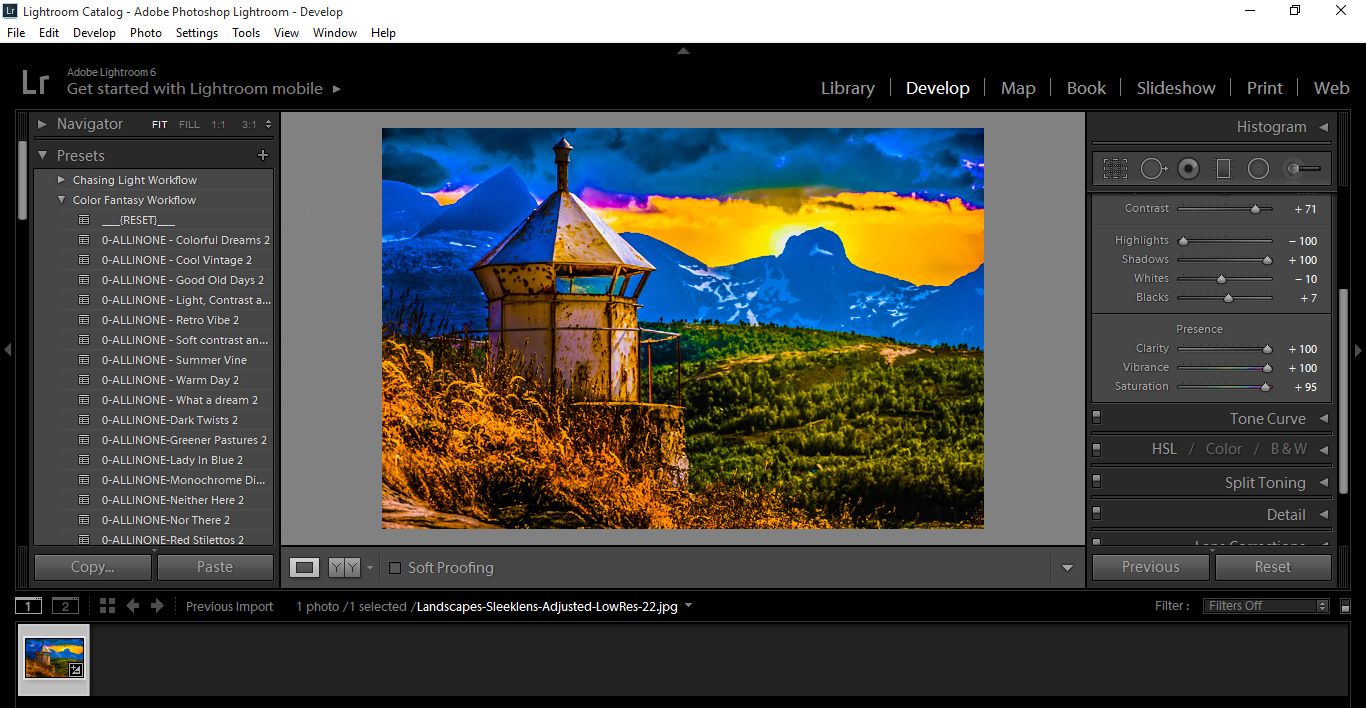Expand the Split Toning panel triangle
Image resolution: width=1366 pixels, height=708 pixels.
1323,482
